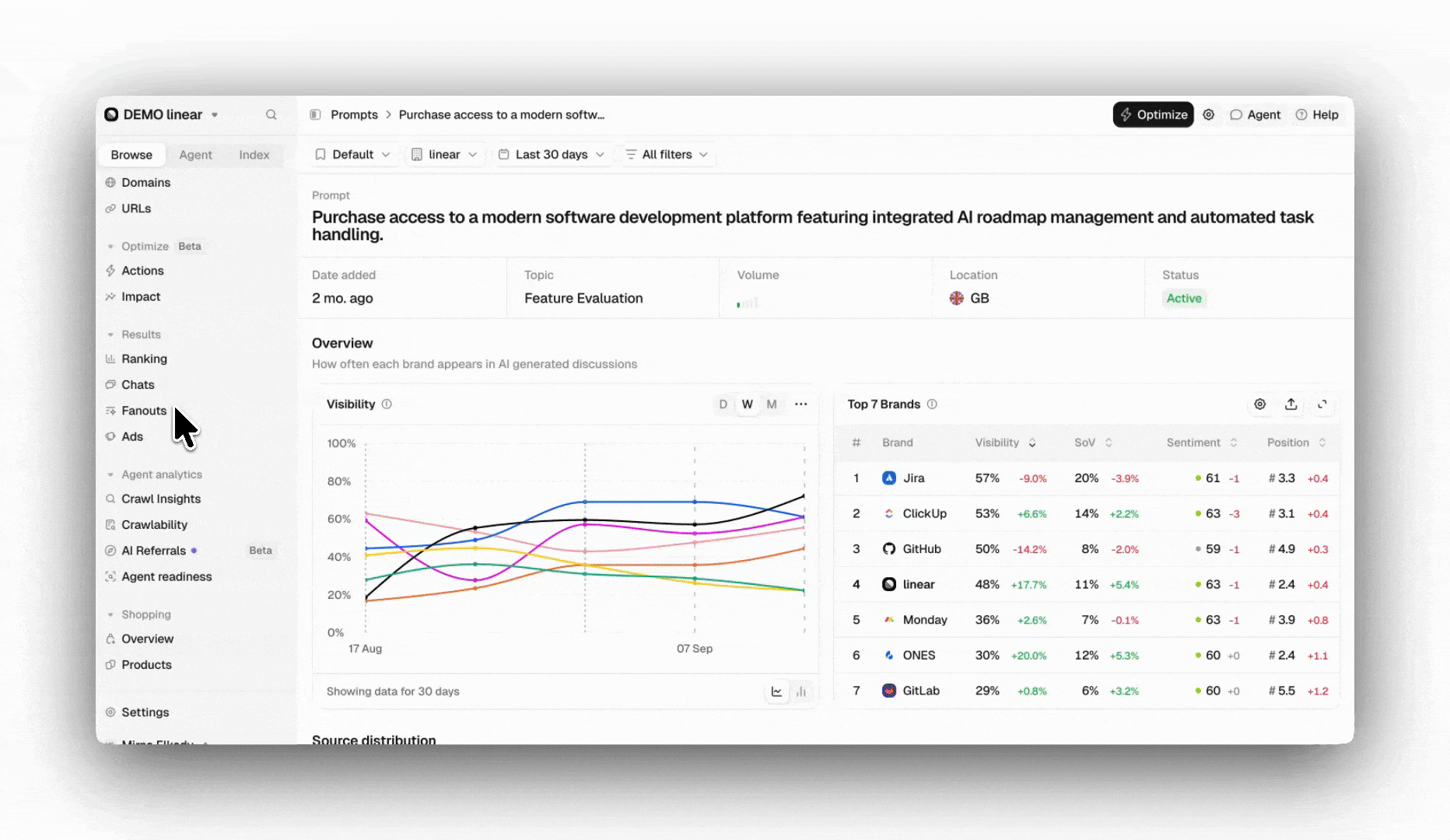The image size is (1450, 840).
Task: Open the All filters dropdown
Action: coord(667,154)
